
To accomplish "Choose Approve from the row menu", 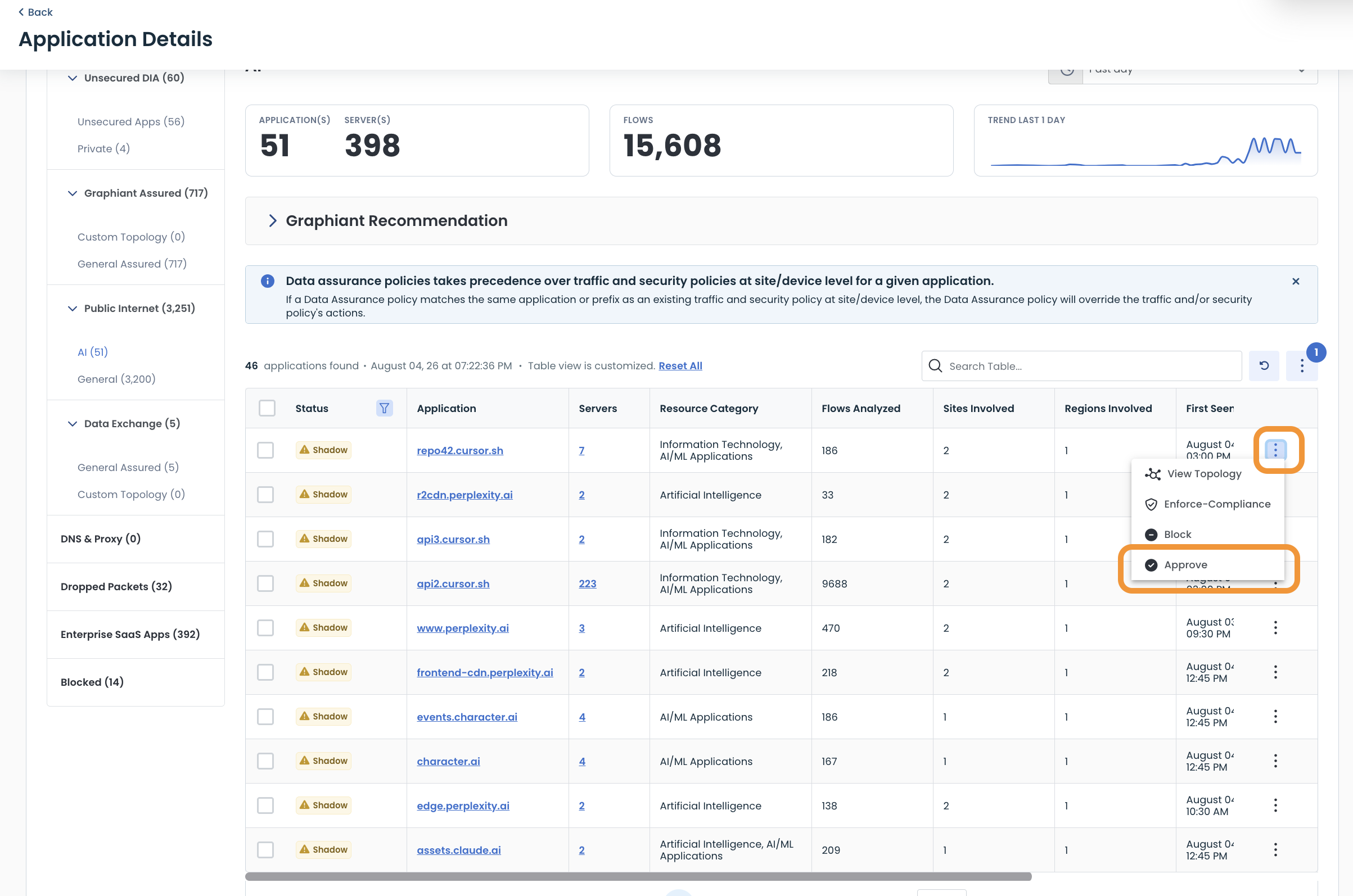I will click(x=1208, y=564).
